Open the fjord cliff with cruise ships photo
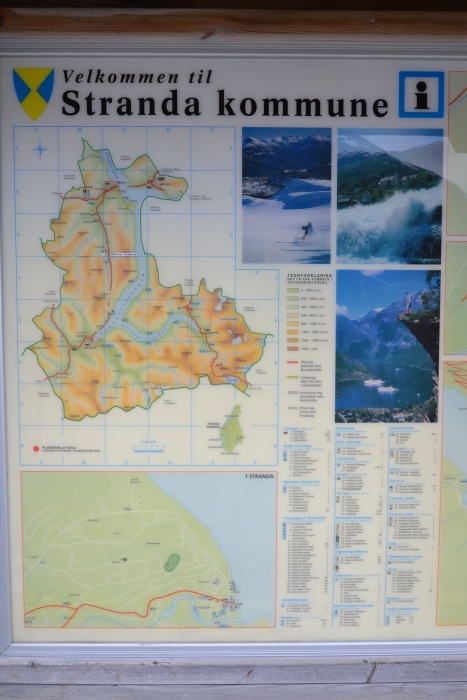 pyautogui.click(x=388, y=346)
